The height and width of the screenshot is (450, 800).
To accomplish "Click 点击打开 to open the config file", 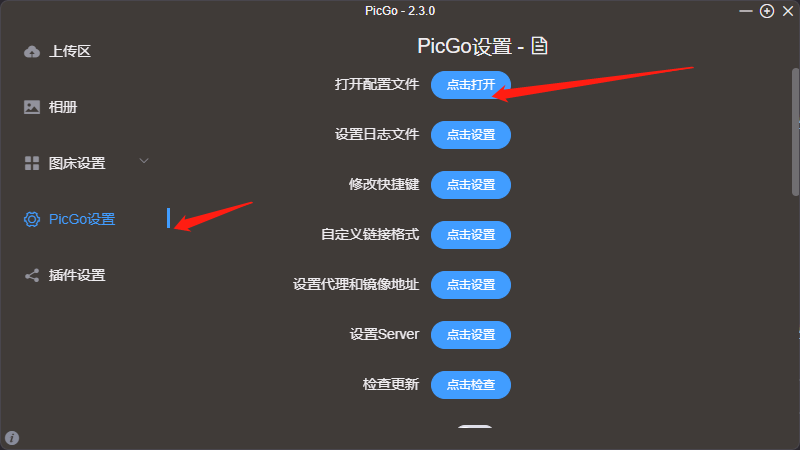I will tap(471, 85).
